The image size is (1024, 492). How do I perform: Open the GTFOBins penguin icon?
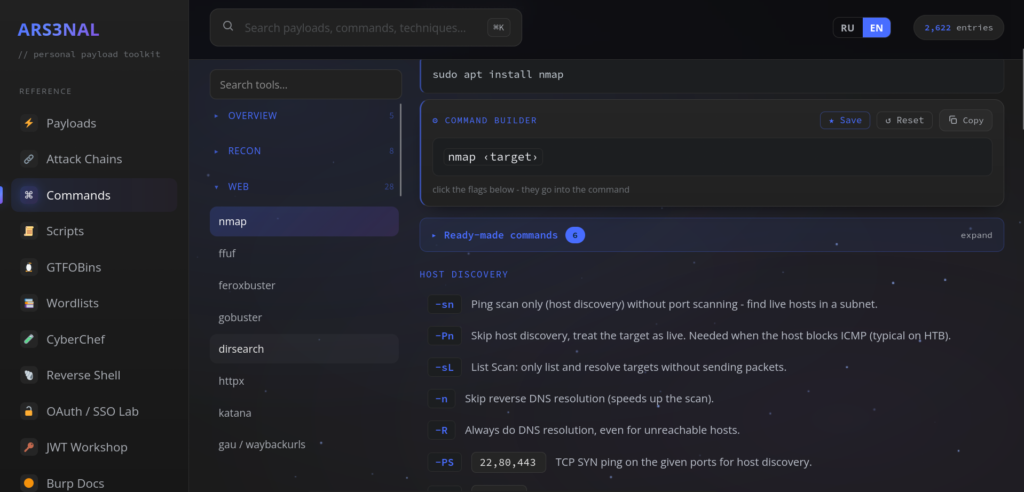[29, 267]
